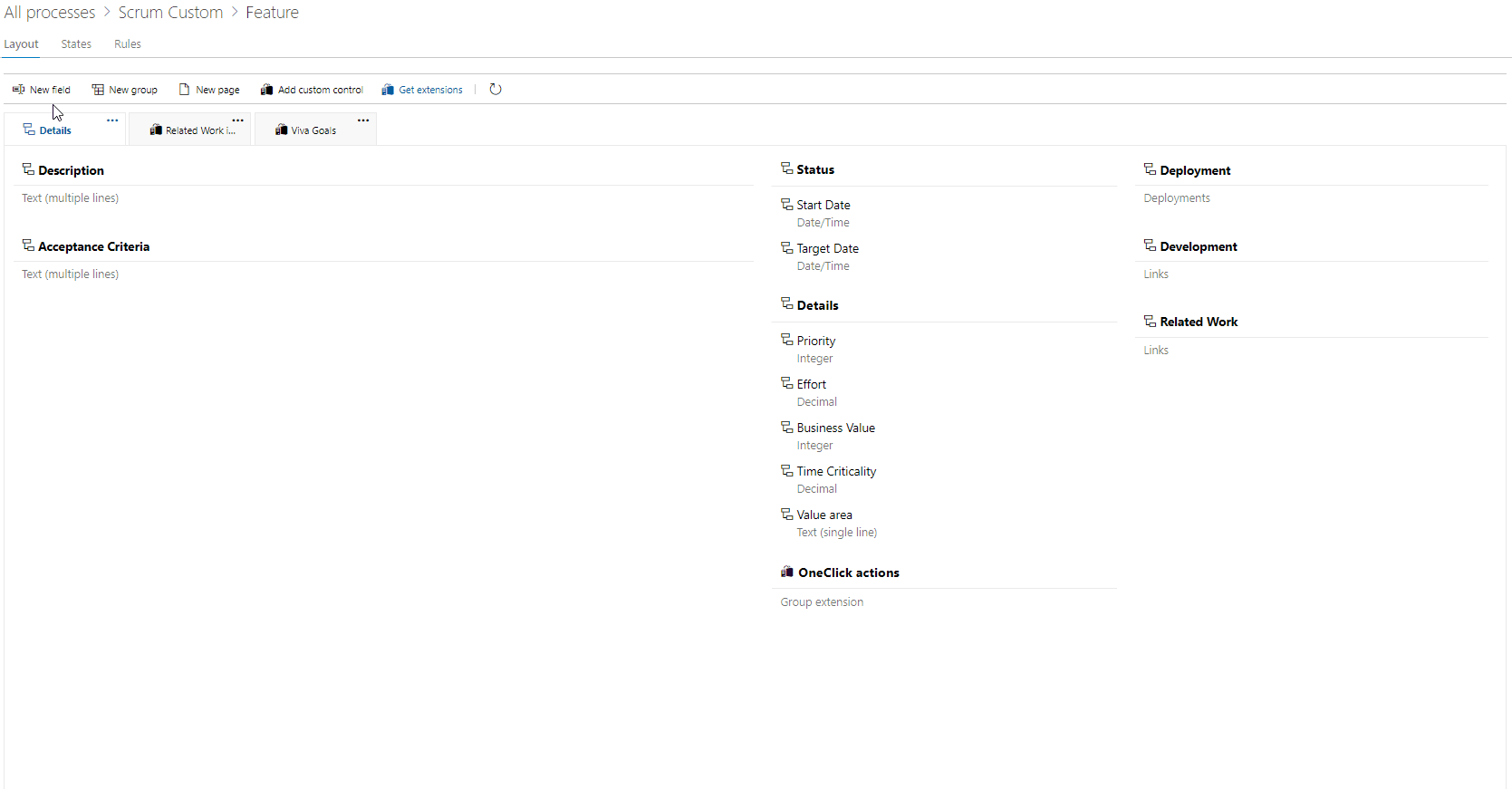Image resolution: width=1512 pixels, height=789 pixels.
Task: Select the Deployment group heading
Action: coord(1195,170)
